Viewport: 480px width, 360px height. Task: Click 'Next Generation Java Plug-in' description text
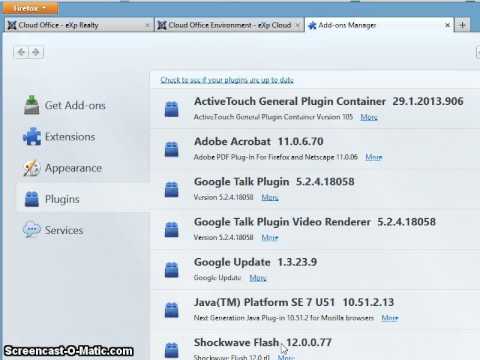click(284, 318)
